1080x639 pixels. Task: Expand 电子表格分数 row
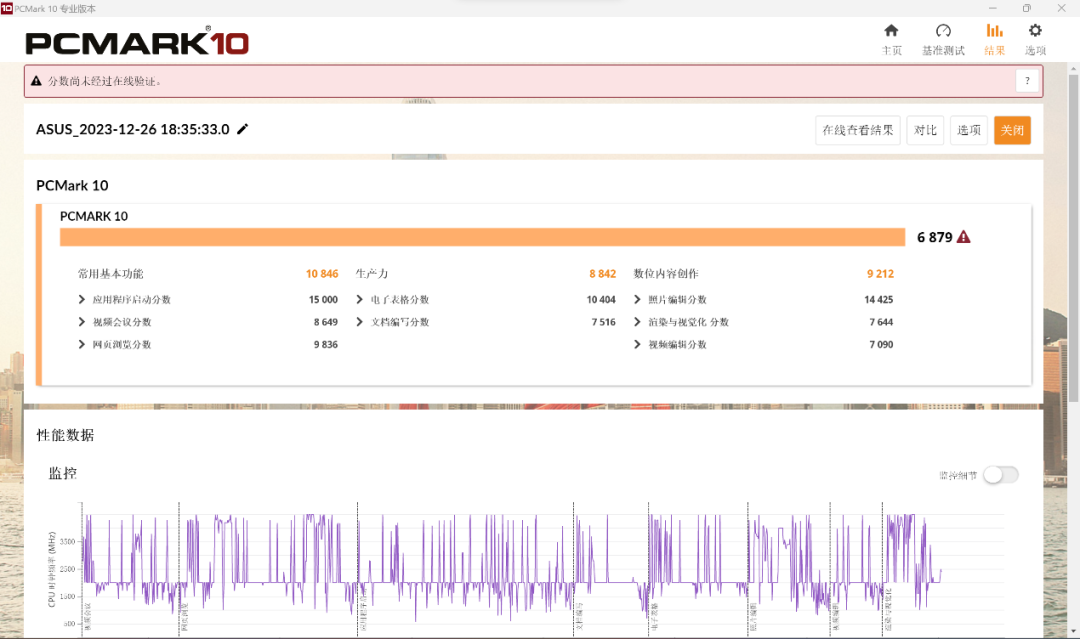pyautogui.click(x=360, y=300)
